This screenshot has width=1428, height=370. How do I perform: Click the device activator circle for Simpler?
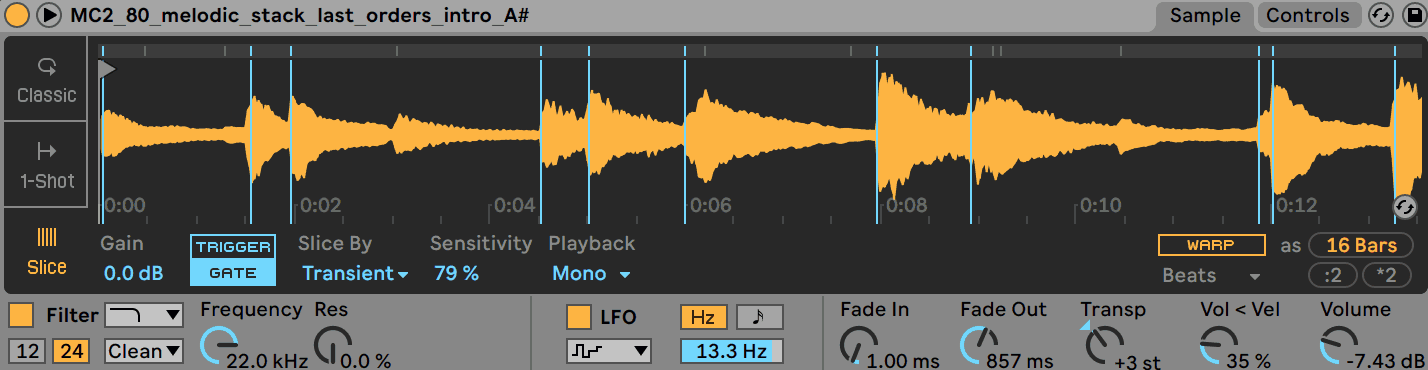click(17, 15)
